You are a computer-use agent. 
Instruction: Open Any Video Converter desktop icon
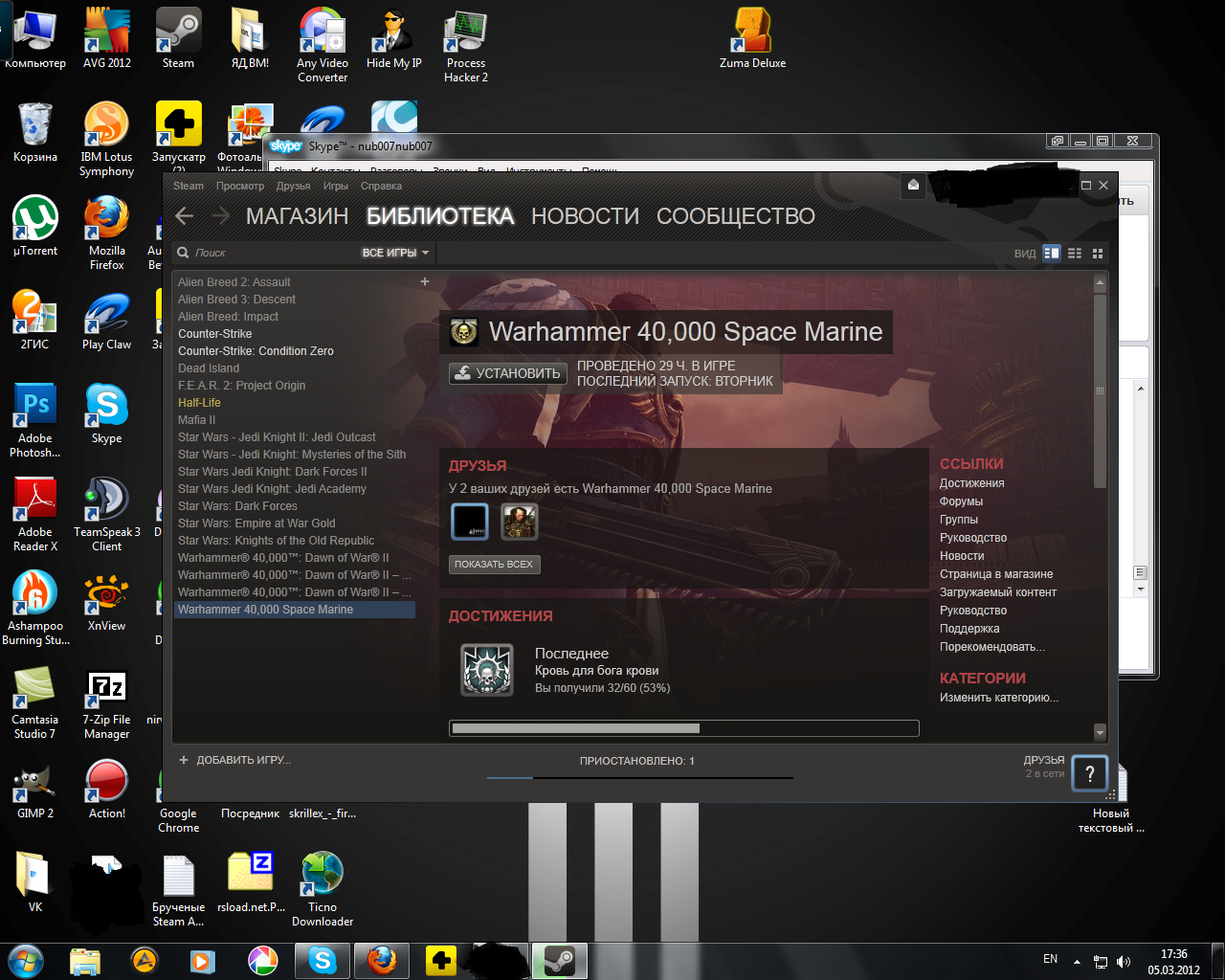coord(323,45)
